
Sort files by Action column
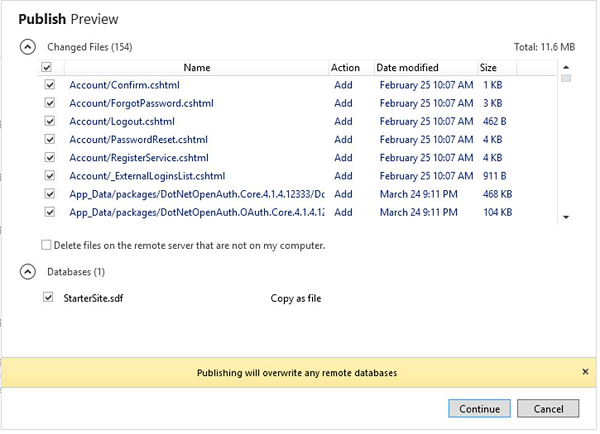[345, 68]
